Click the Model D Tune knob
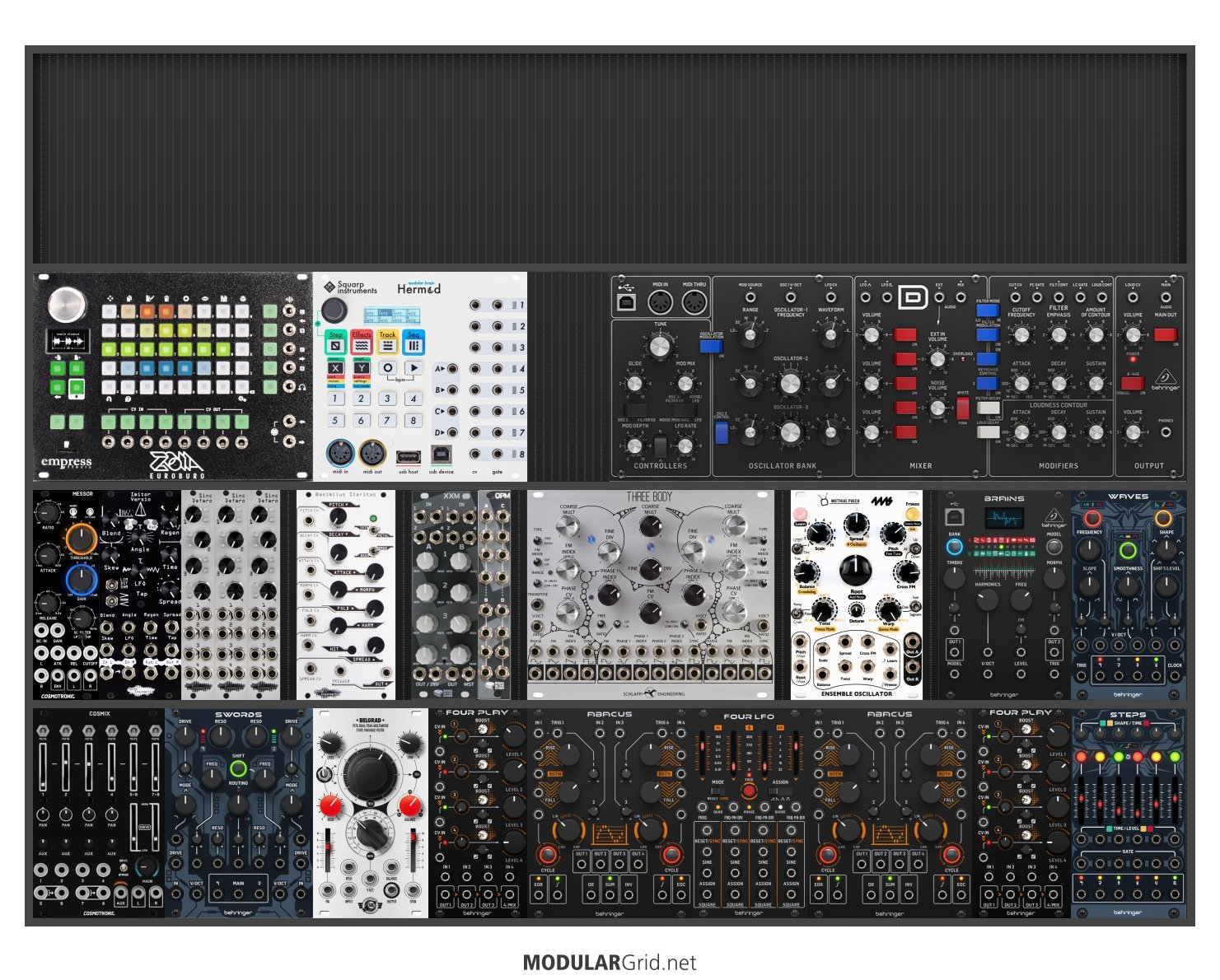1220x980 pixels. click(660, 347)
